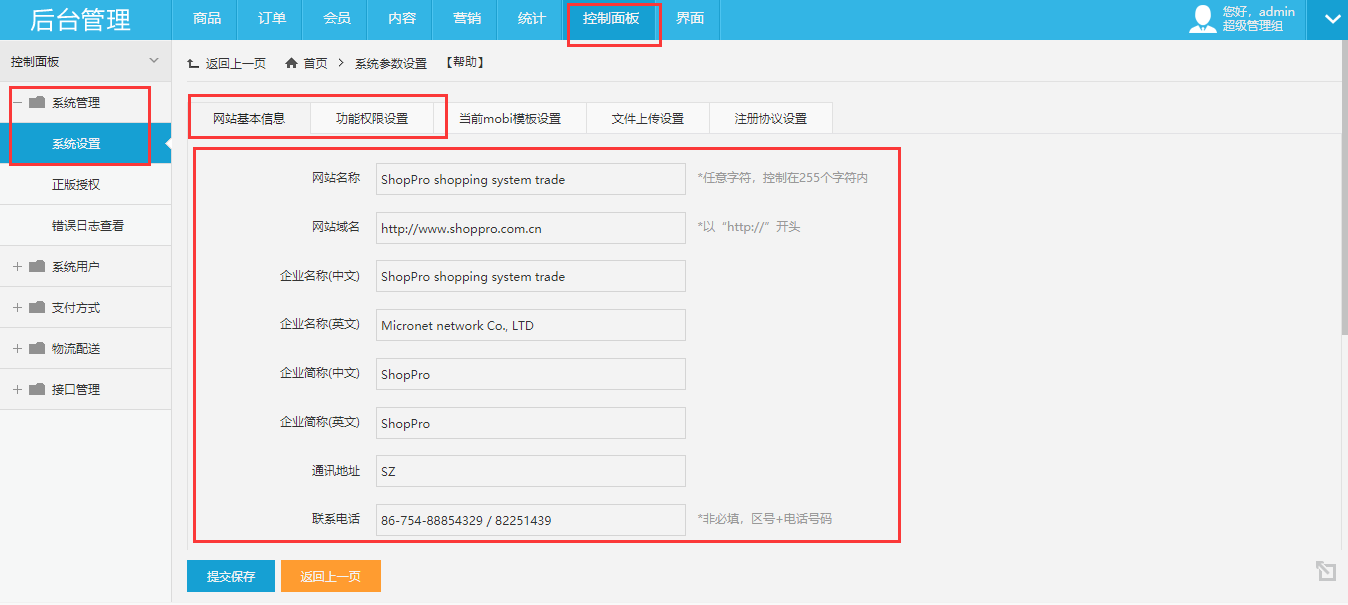Screen dimensions: 1348x605
Task: Expand the 物流配送 tree node
Action: (17, 348)
